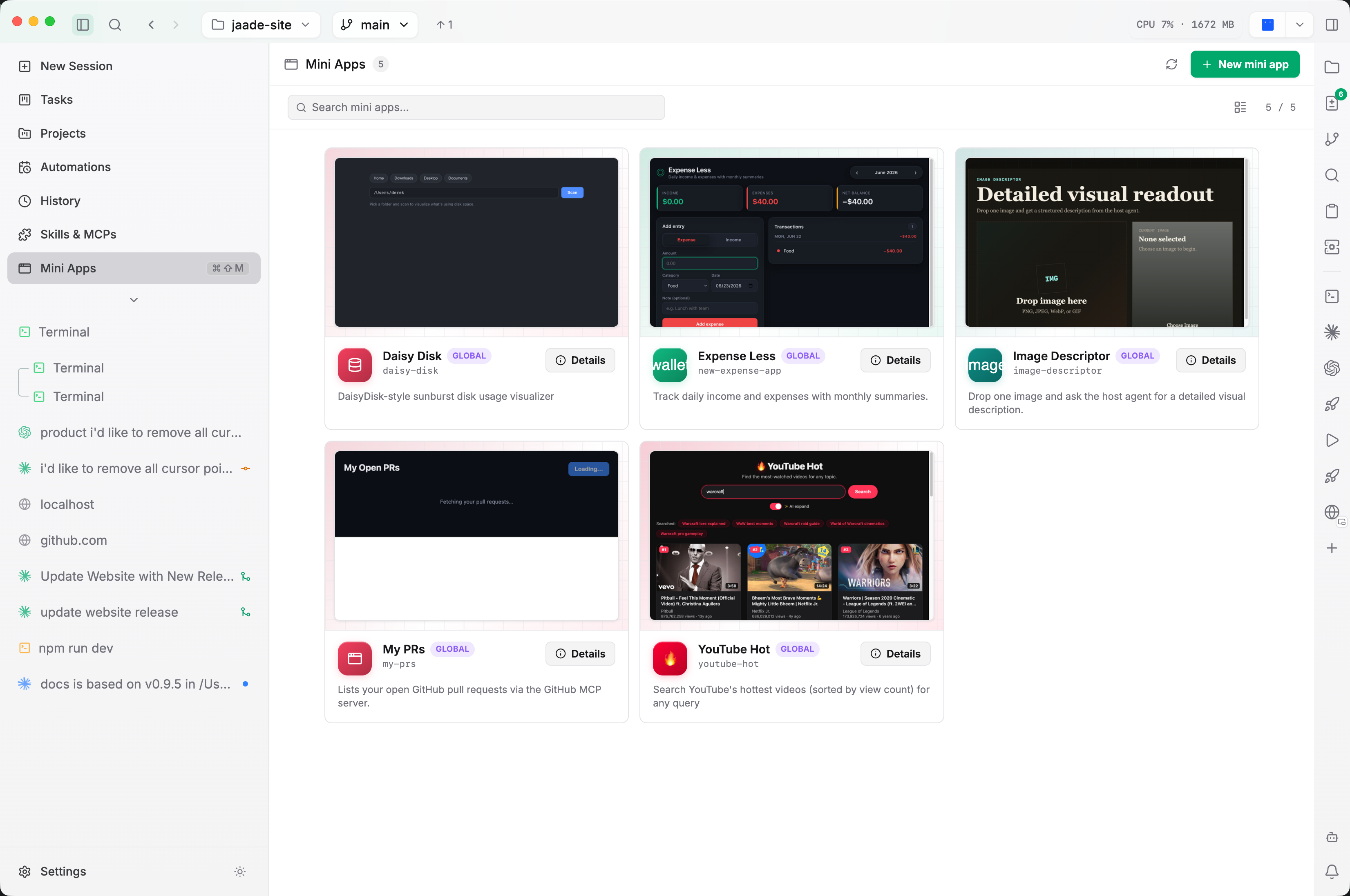1350x896 pixels.
Task: Collapse the sidebar navigation chevron below Mini Apps
Action: pos(134,299)
